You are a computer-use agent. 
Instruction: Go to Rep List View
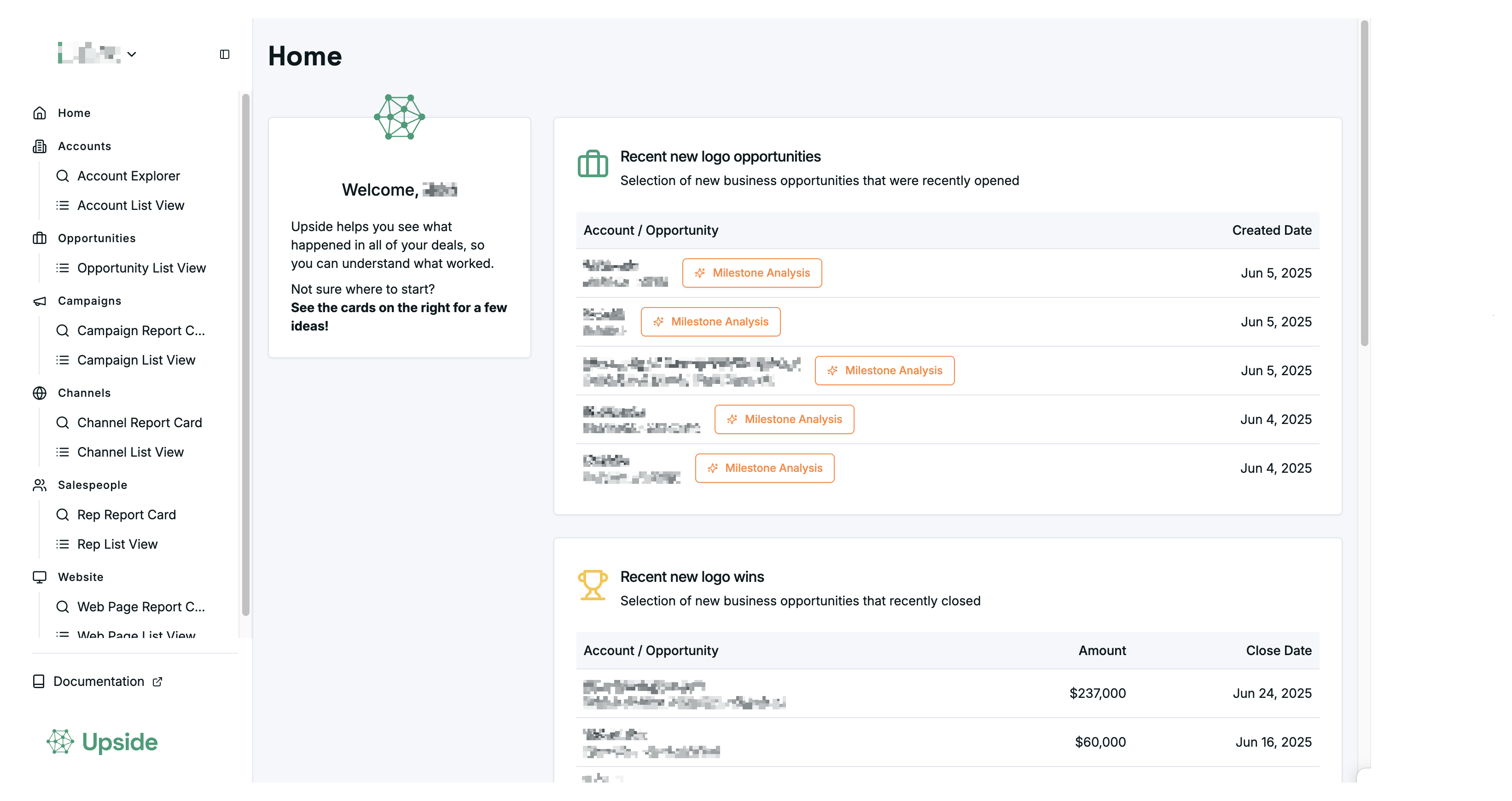pyautogui.click(x=117, y=544)
